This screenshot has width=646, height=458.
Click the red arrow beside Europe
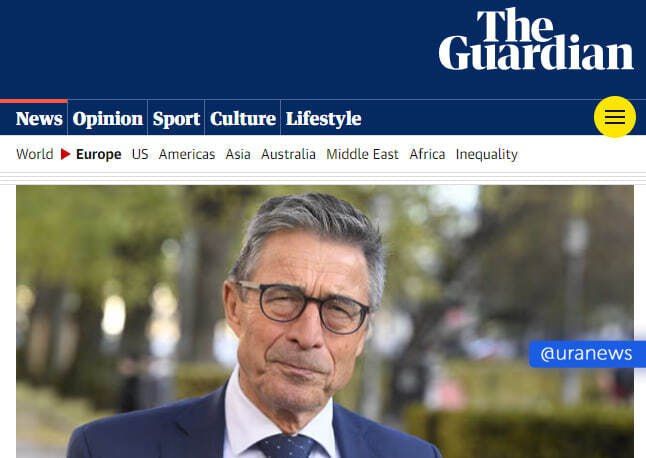tap(65, 154)
